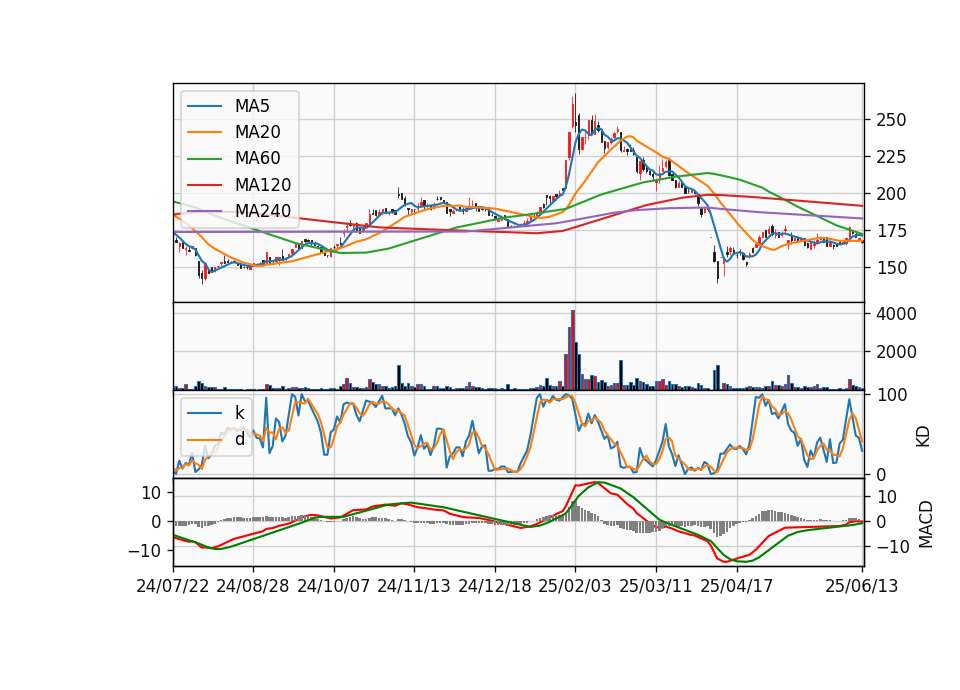Click the 24/08/28 date label
This screenshot has height=690, width=960.
(253, 586)
